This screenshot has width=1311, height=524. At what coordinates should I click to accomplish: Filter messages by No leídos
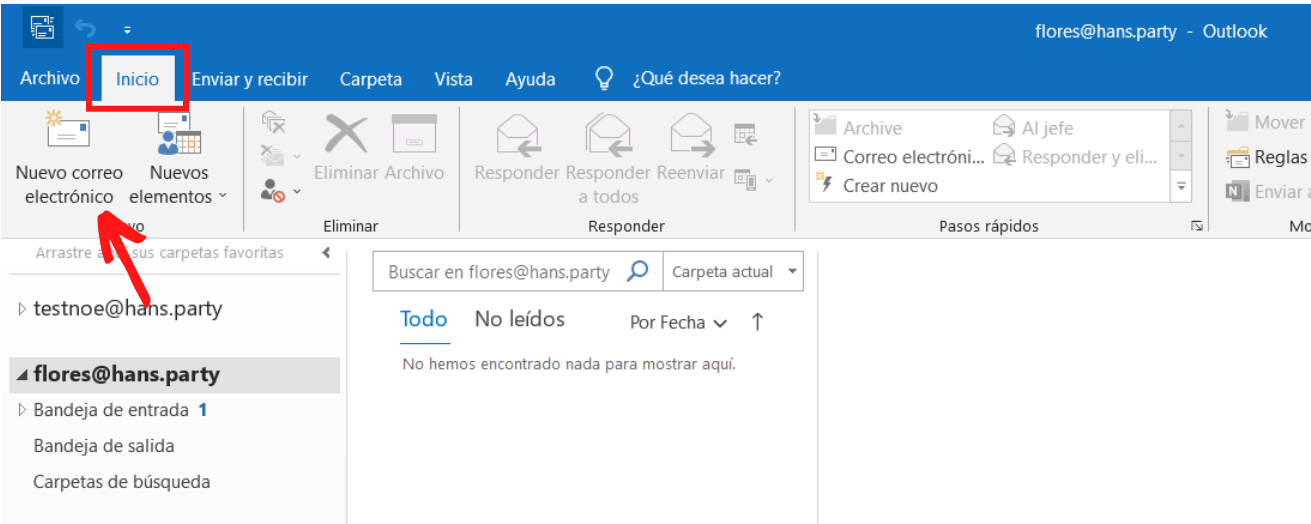(519, 320)
